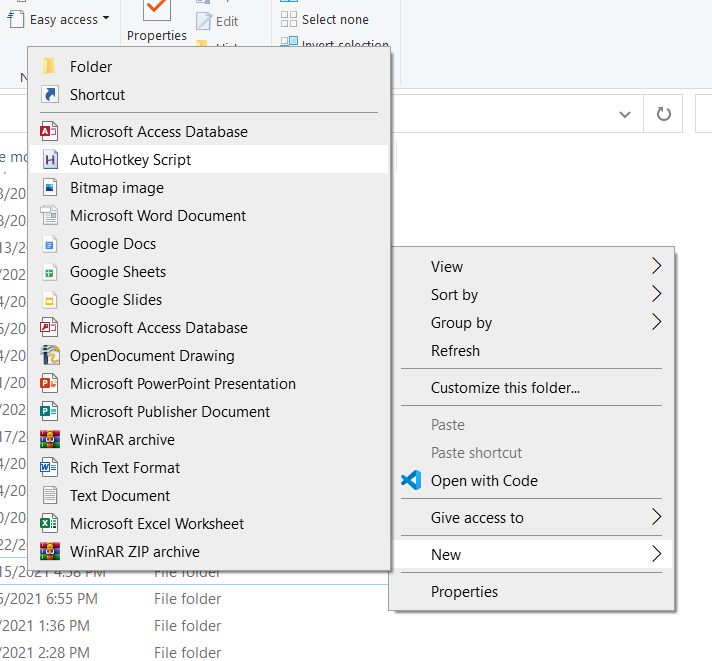Image resolution: width=712 pixels, height=661 pixels.
Task: Select the row dated 2021 6:55 PM
Action: point(194,599)
